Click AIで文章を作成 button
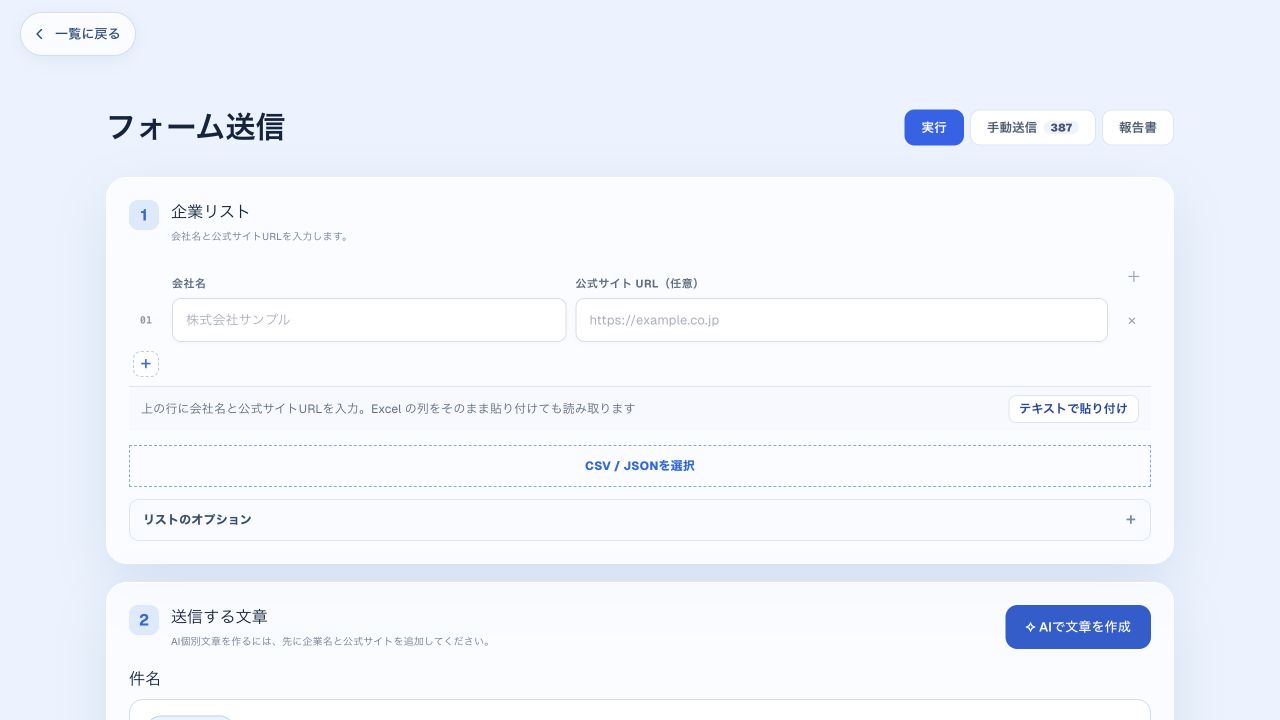This screenshot has width=1280, height=720. click(x=1078, y=627)
